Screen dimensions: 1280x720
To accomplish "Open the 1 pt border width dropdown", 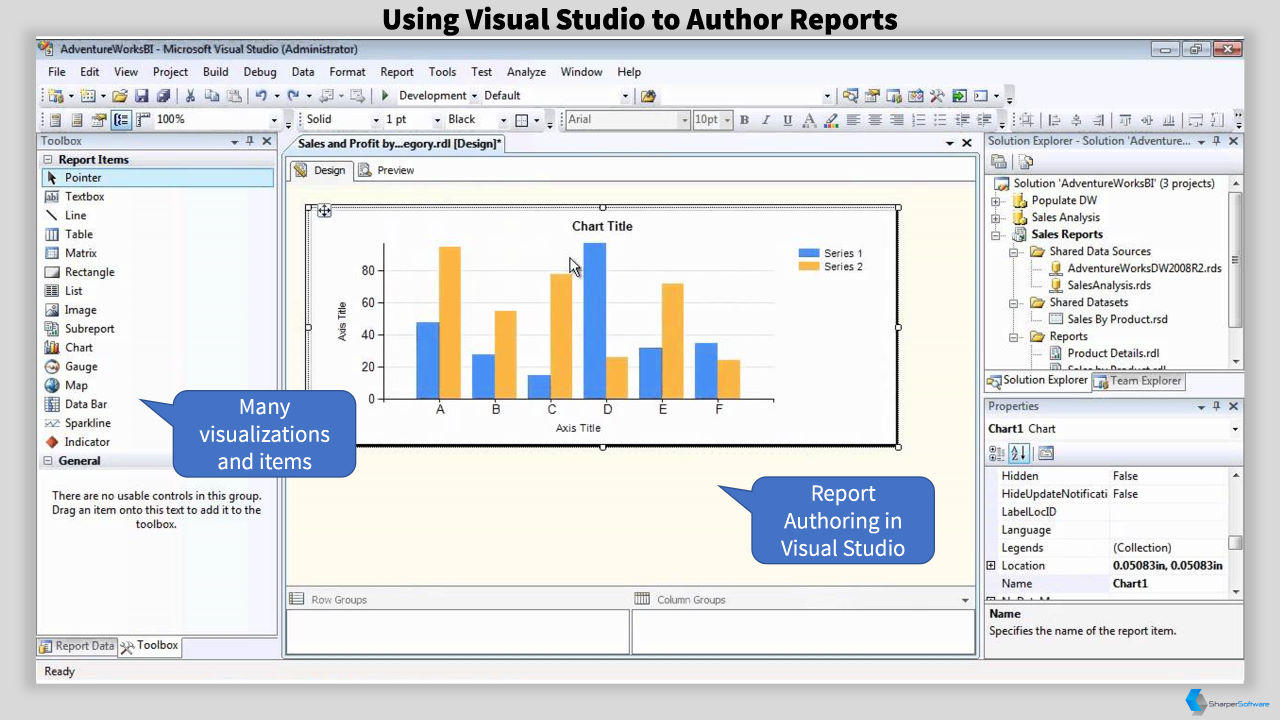I will (x=437, y=120).
